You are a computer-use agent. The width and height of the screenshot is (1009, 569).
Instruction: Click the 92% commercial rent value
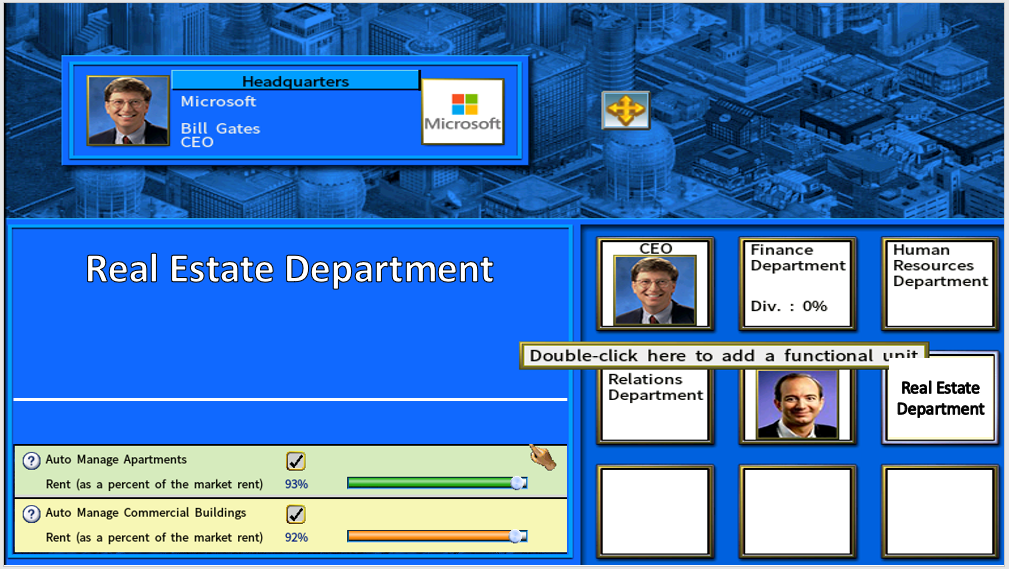pyautogui.click(x=297, y=537)
